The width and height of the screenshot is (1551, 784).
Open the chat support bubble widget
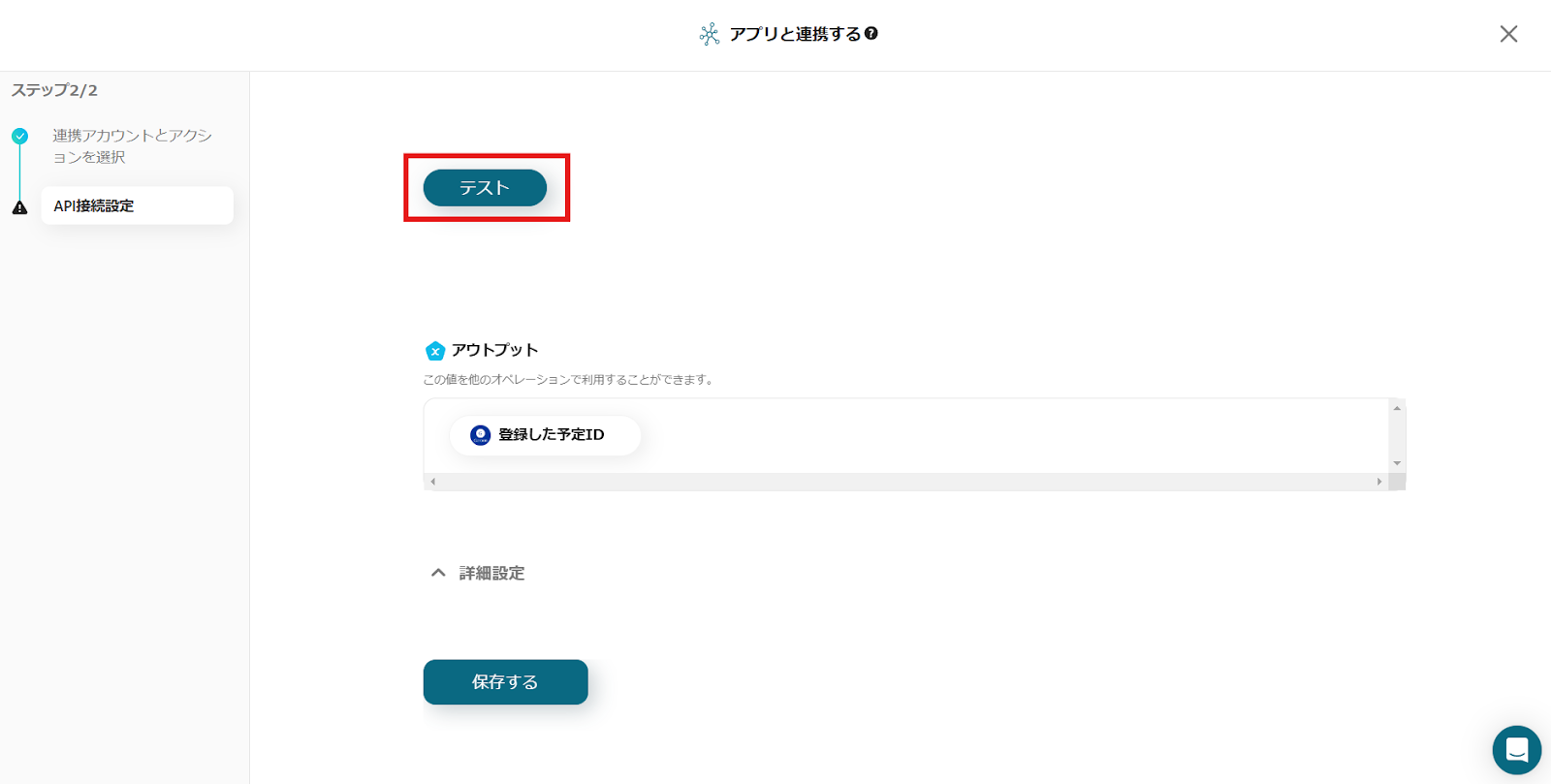tap(1516, 749)
